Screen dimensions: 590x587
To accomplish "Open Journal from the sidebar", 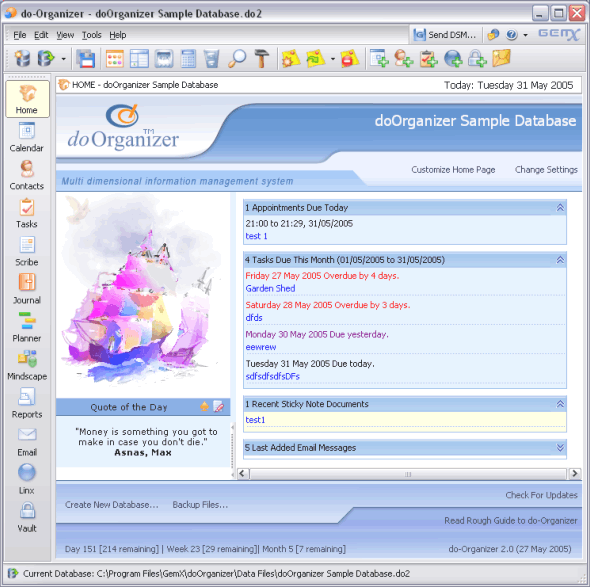I will click(x=27, y=289).
